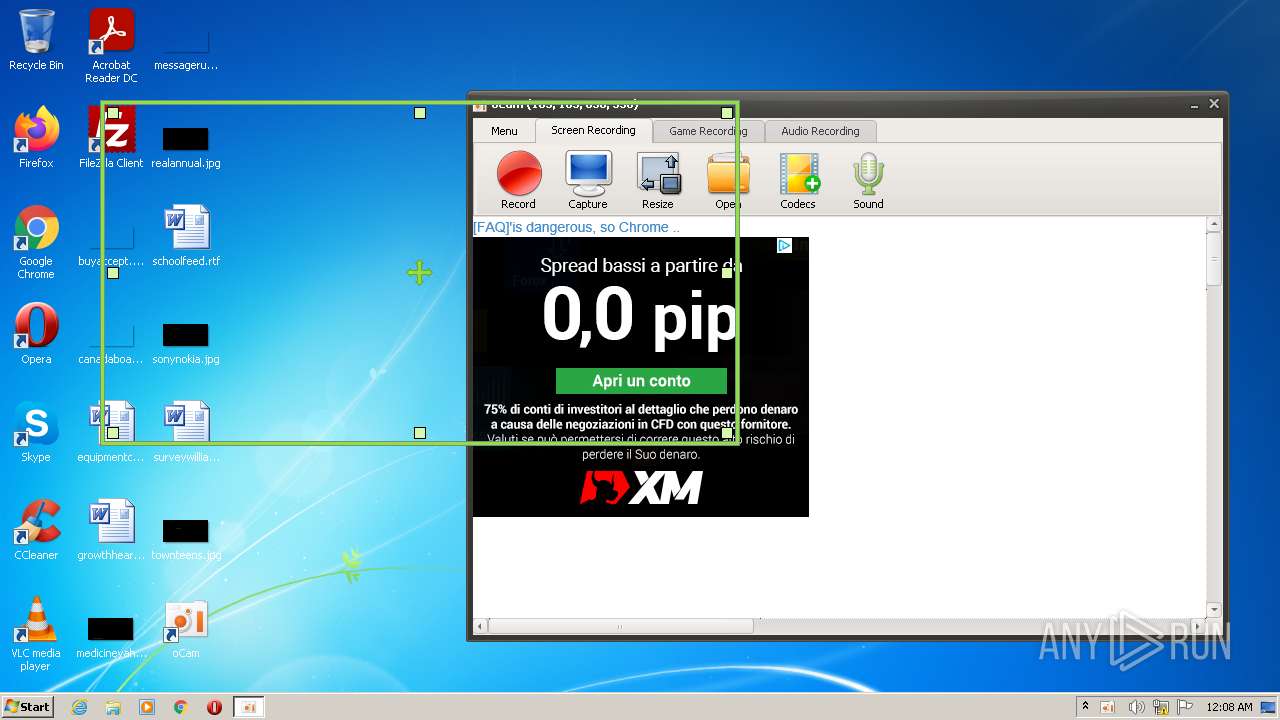Take a screenshot with the Capture icon

coord(588,180)
